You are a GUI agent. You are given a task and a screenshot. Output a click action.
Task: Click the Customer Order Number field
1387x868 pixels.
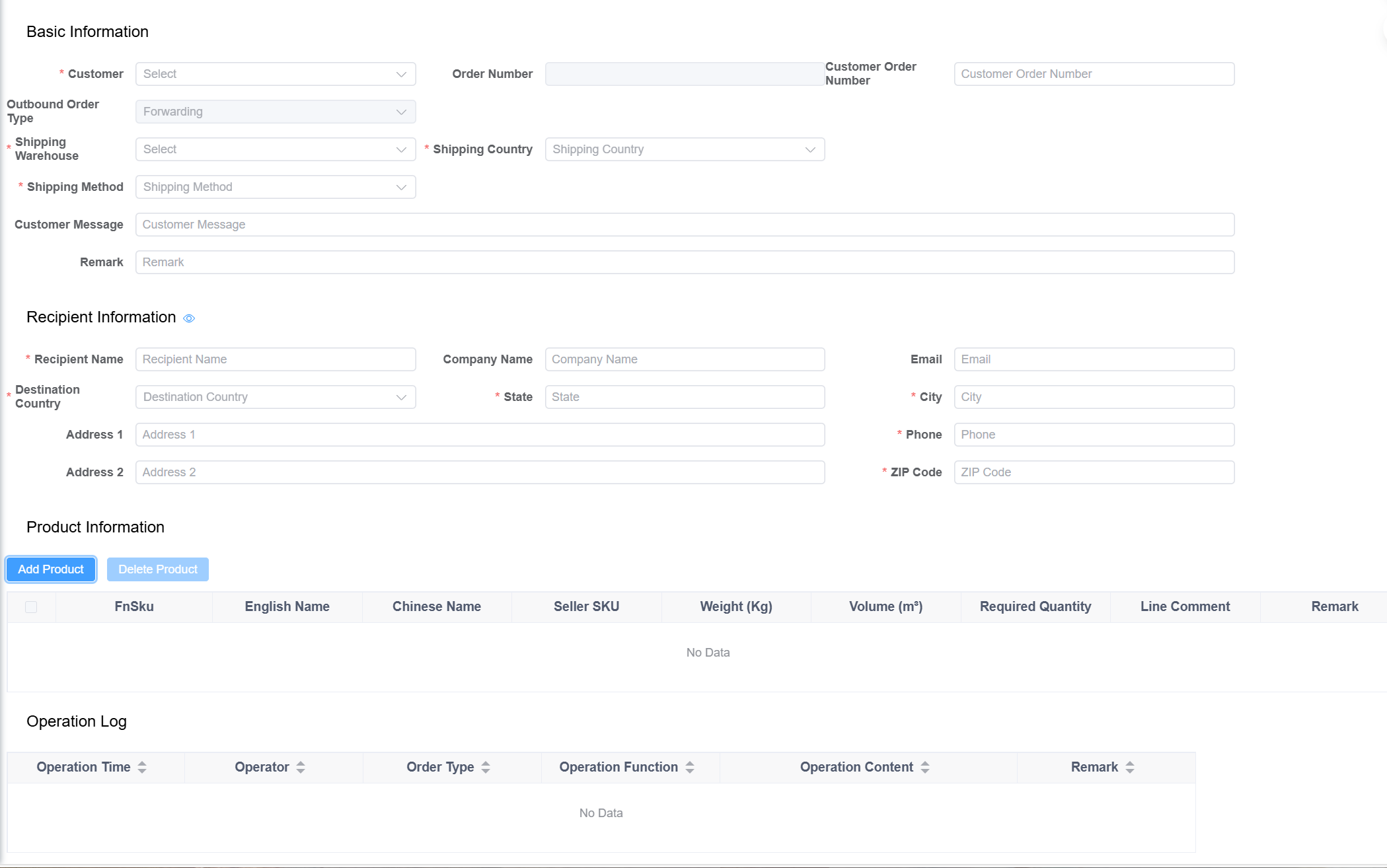click(x=1094, y=73)
